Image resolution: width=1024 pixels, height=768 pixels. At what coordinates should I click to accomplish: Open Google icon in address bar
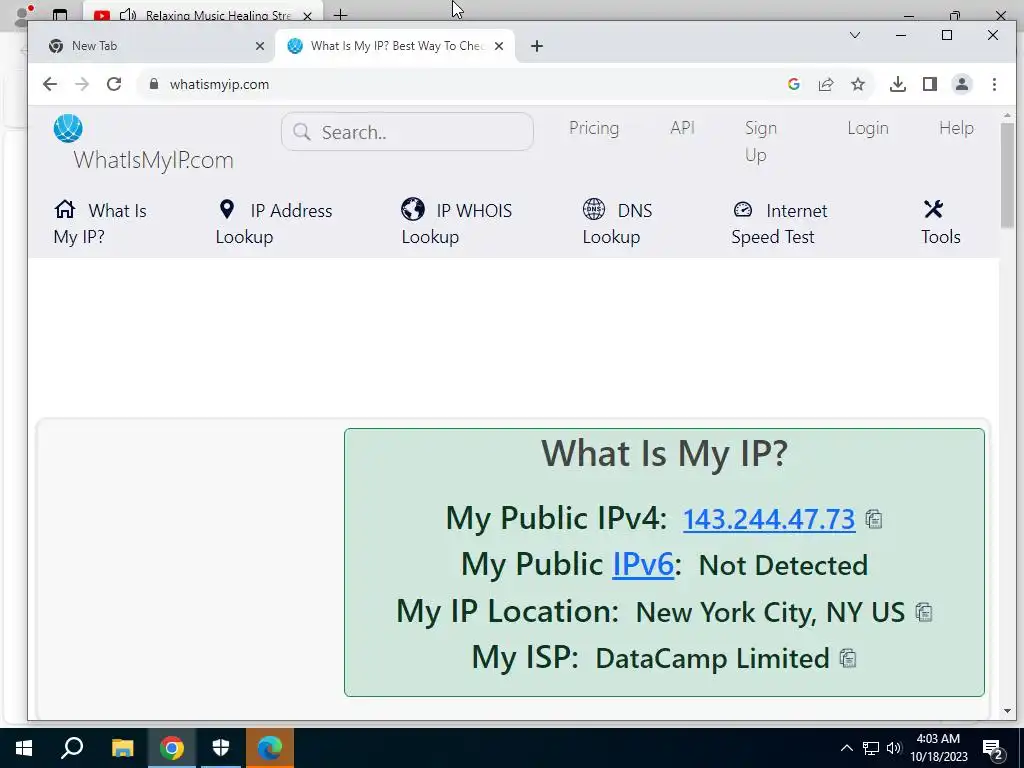click(793, 84)
